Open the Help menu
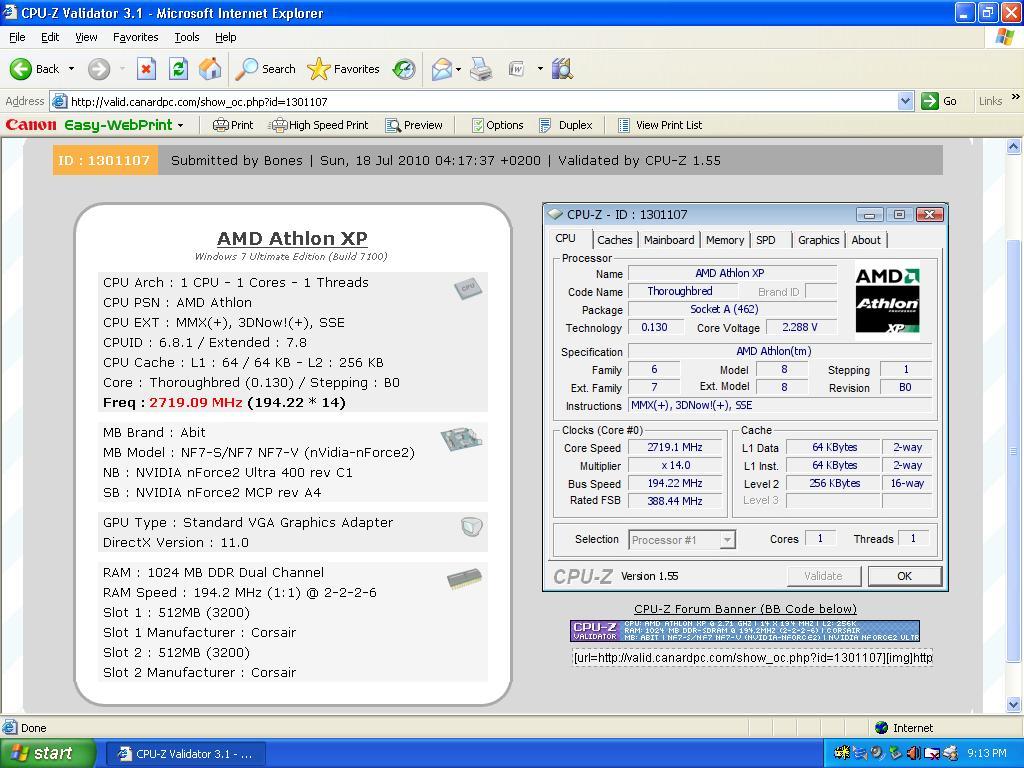Viewport: 1024px width, 768px height. 225,37
